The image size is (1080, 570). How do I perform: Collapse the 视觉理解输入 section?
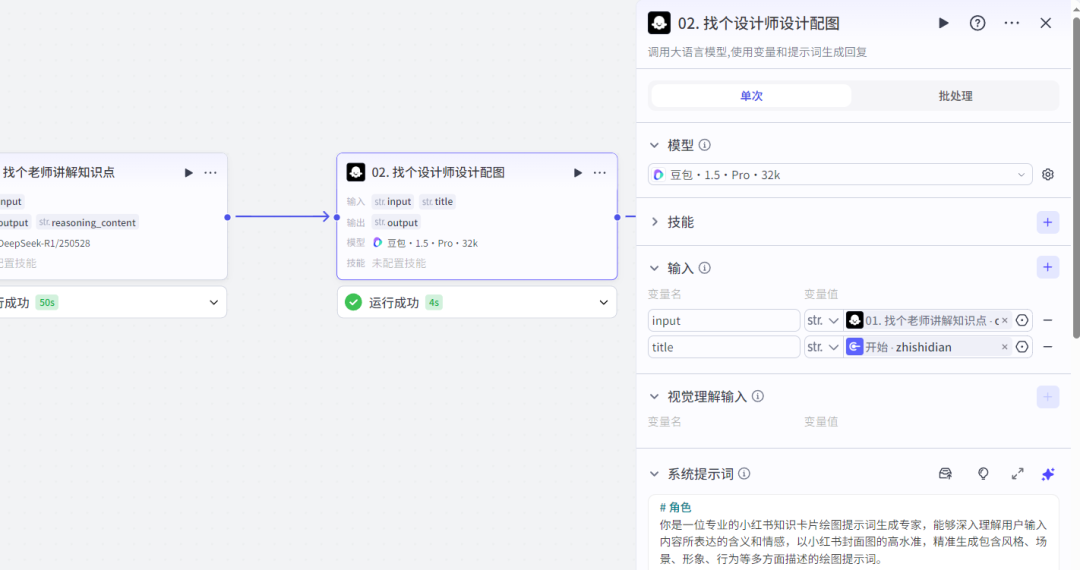654,397
